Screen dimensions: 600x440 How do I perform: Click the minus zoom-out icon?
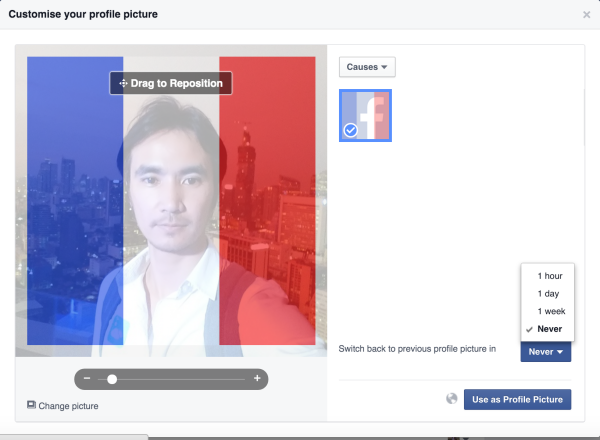(x=87, y=378)
